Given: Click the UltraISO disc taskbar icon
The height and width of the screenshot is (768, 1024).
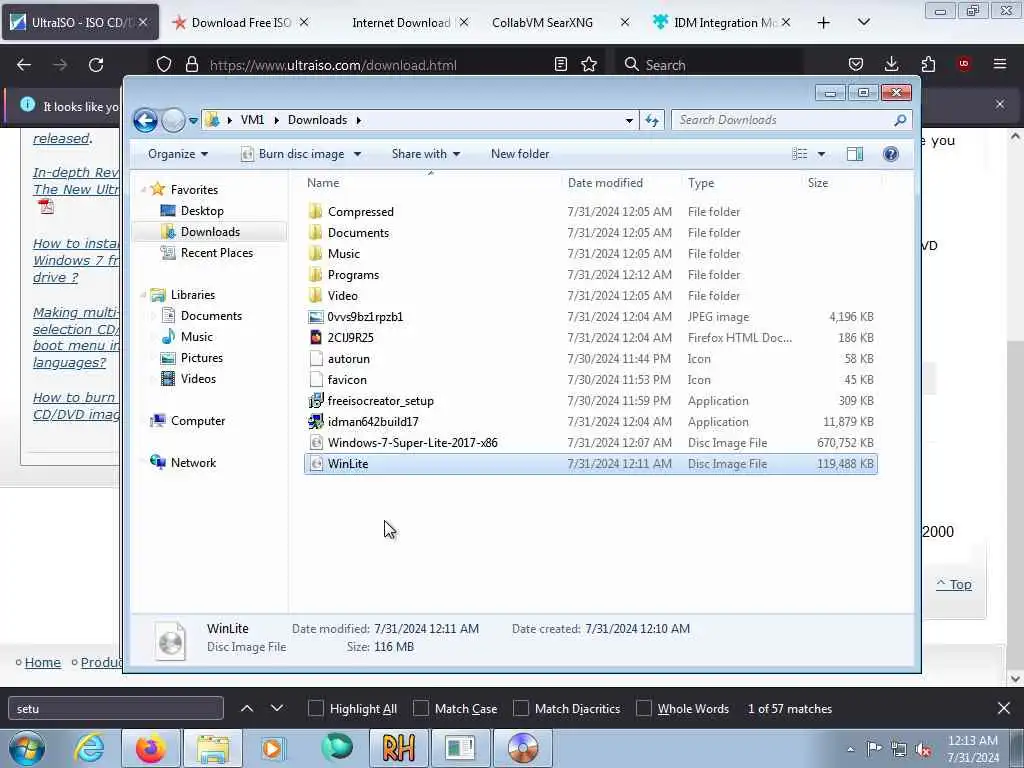Looking at the screenshot, I should pyautogui.click(x=522, y=748).
